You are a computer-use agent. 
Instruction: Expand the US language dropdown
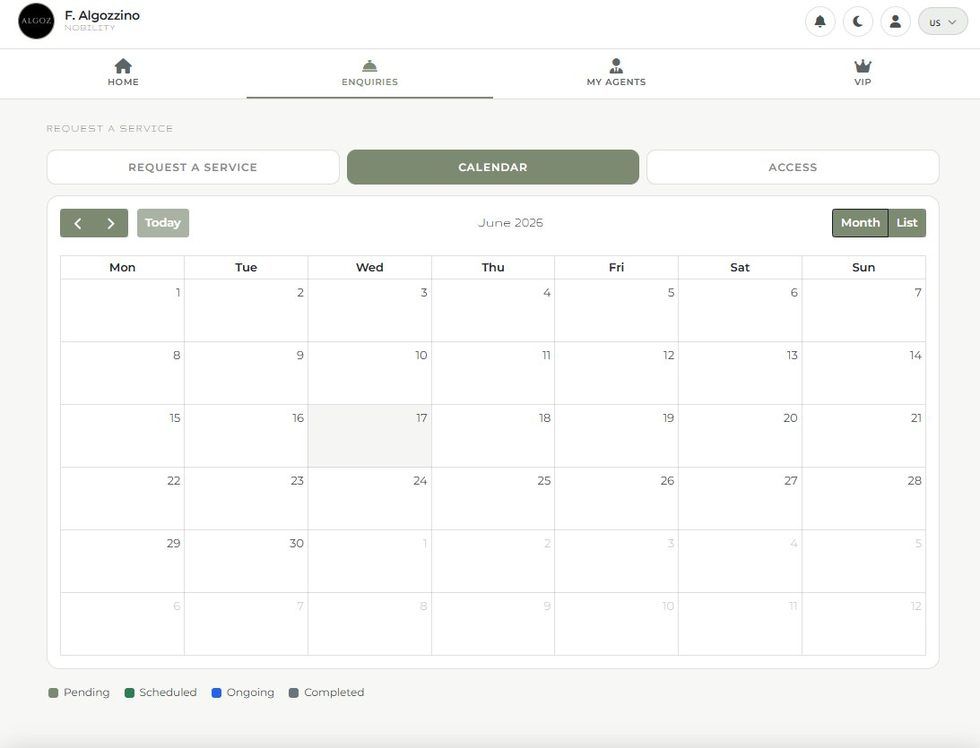942,22
